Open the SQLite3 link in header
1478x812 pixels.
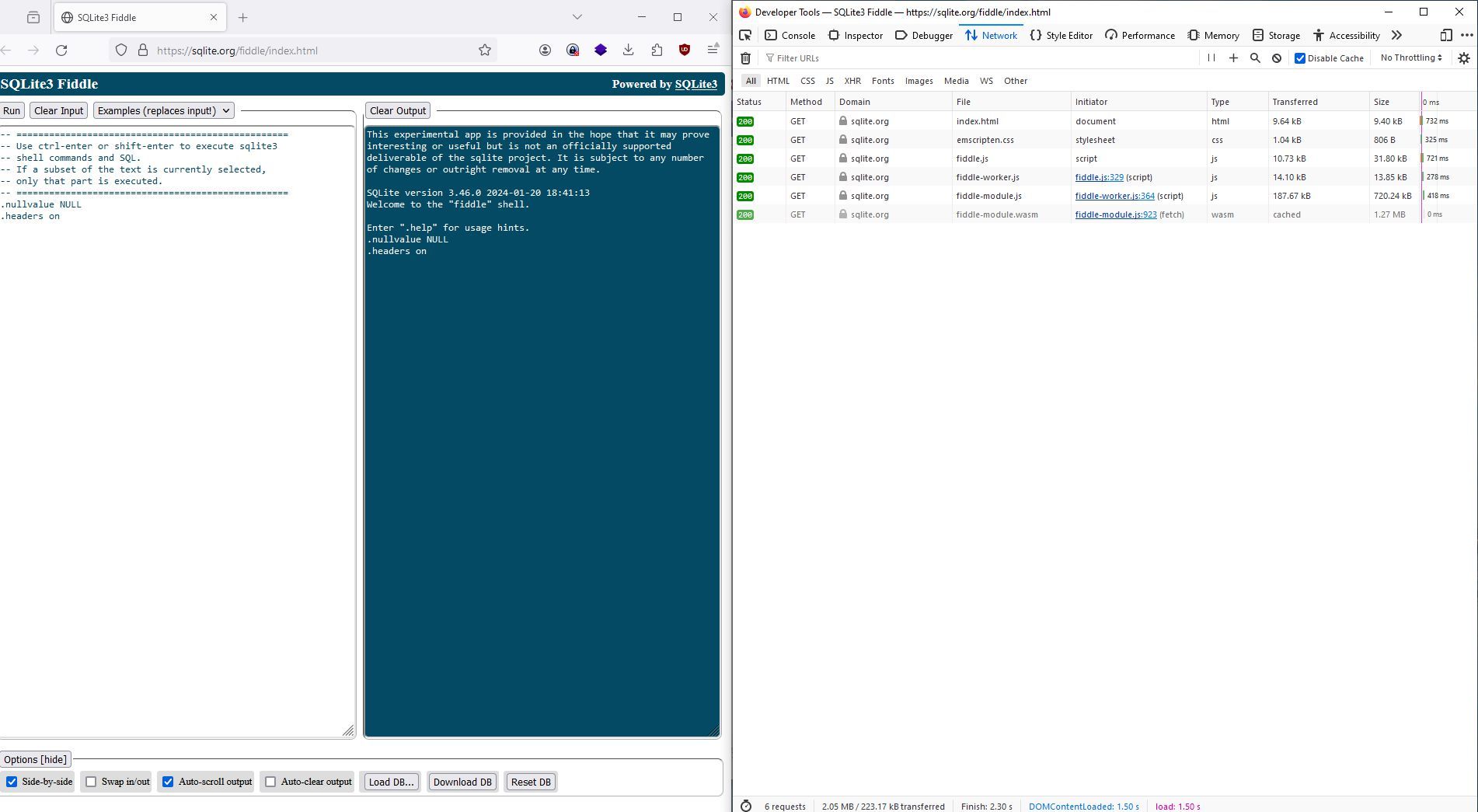(696, 84)
